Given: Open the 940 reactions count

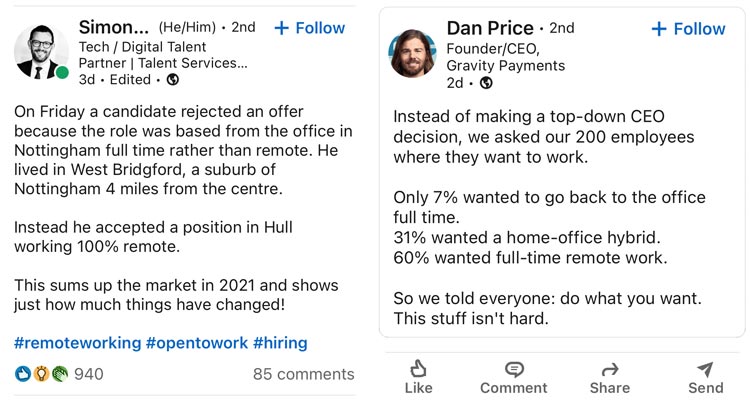Looking at the screenshot, I should tap(88, 374).
